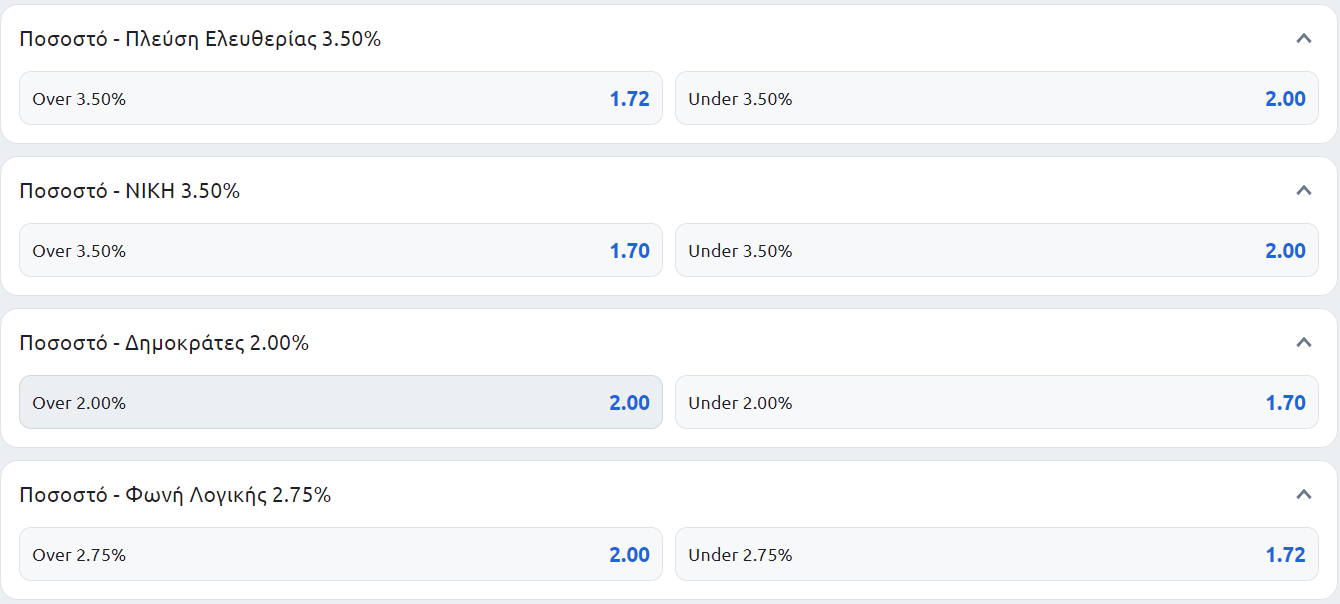Screen dimensions: 1340x604
Task: Select Under 3.50% for Πλεύση Ελευθερίας
Action: 997,98
